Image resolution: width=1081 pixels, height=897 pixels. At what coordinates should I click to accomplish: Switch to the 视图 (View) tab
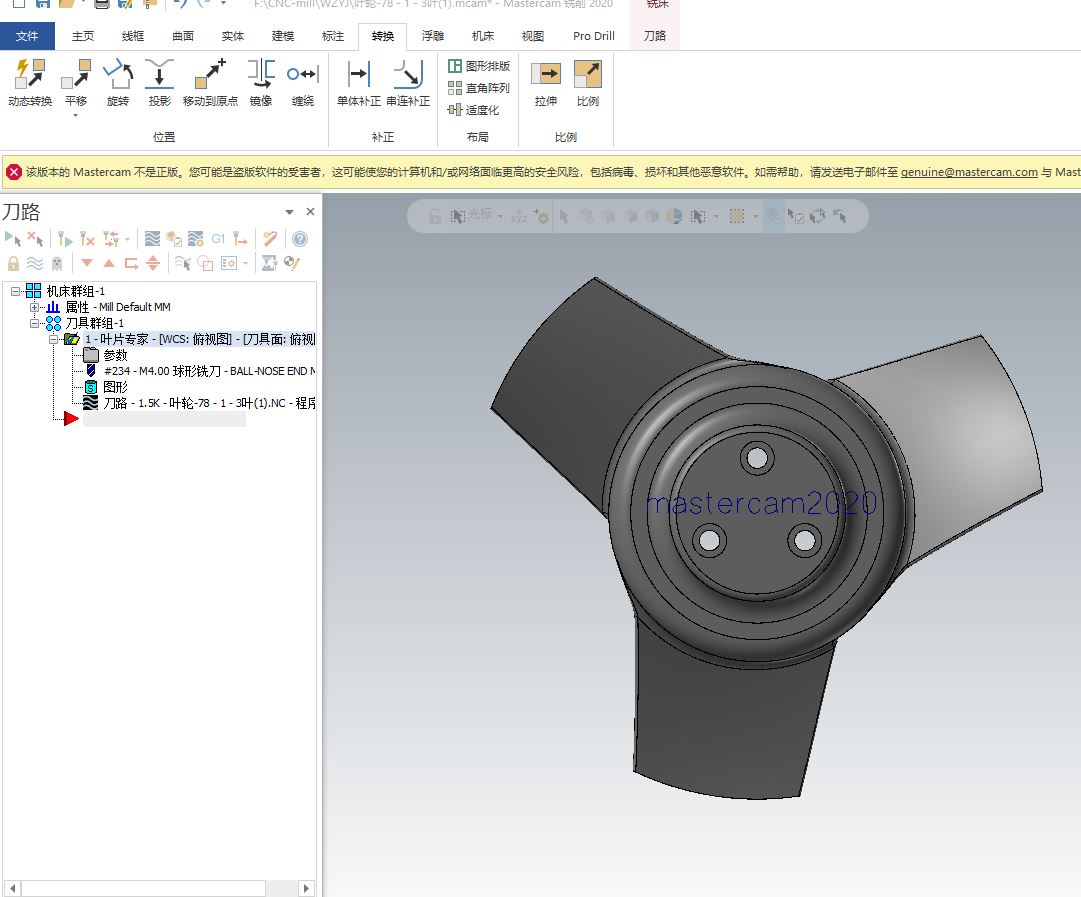tap(532, 36)
